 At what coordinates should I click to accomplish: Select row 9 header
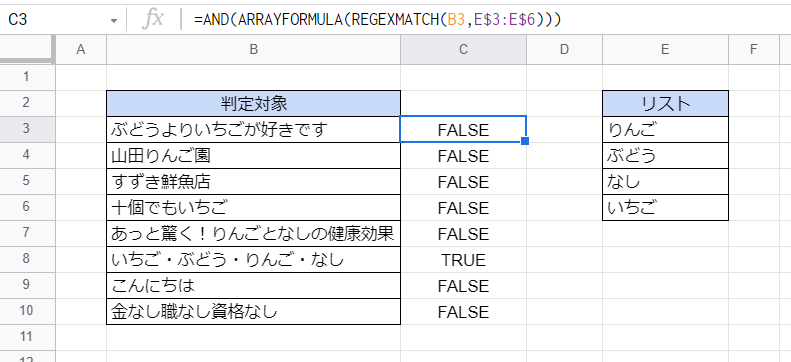(27, 285)
